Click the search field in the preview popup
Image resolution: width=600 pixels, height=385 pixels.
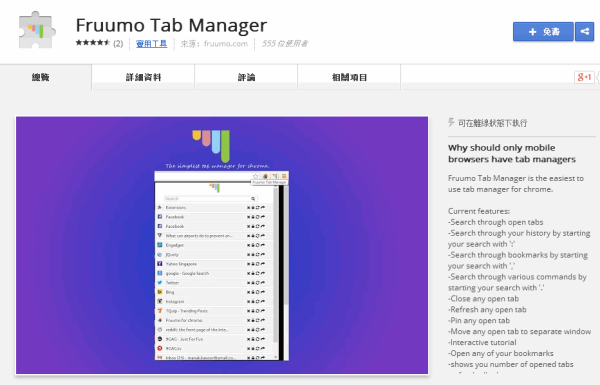(x=207, y=199)
